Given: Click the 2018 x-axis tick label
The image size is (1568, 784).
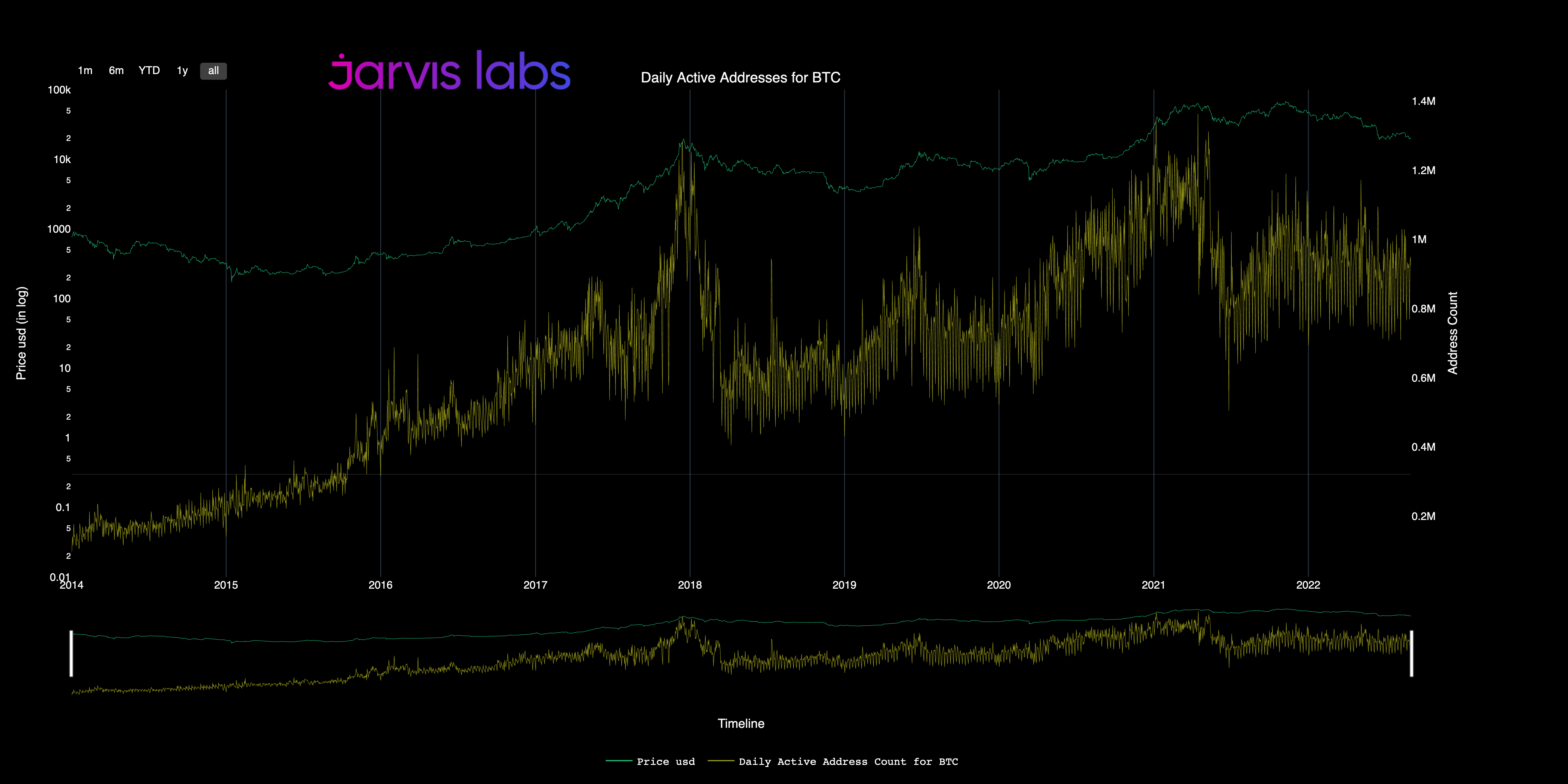Looking at the screenshot, I should 690,585.
